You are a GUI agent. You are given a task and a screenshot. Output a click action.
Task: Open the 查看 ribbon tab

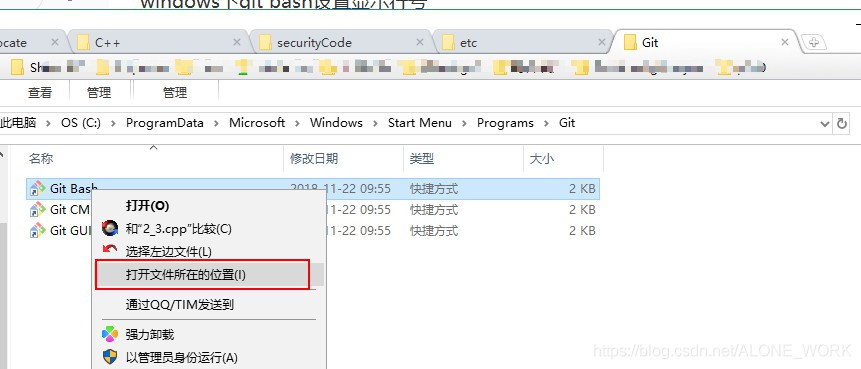(40, 93)
